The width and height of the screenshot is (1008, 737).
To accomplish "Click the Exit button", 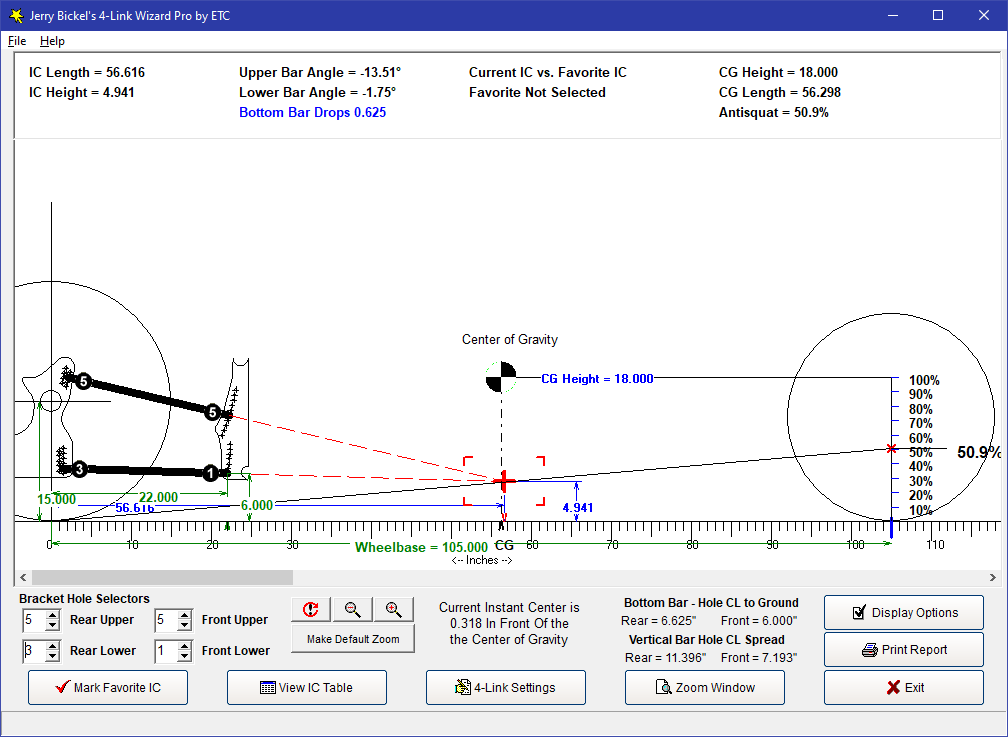I will click(904, 687).
